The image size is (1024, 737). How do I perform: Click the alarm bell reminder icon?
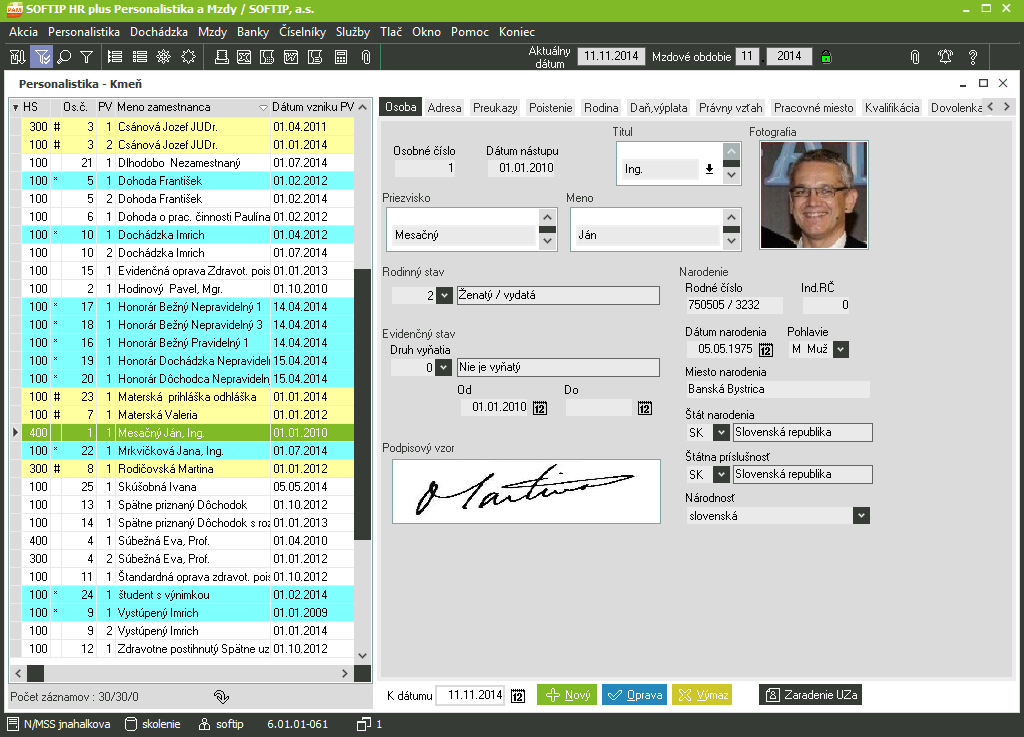pyautogui.click(x=944, y=57)
